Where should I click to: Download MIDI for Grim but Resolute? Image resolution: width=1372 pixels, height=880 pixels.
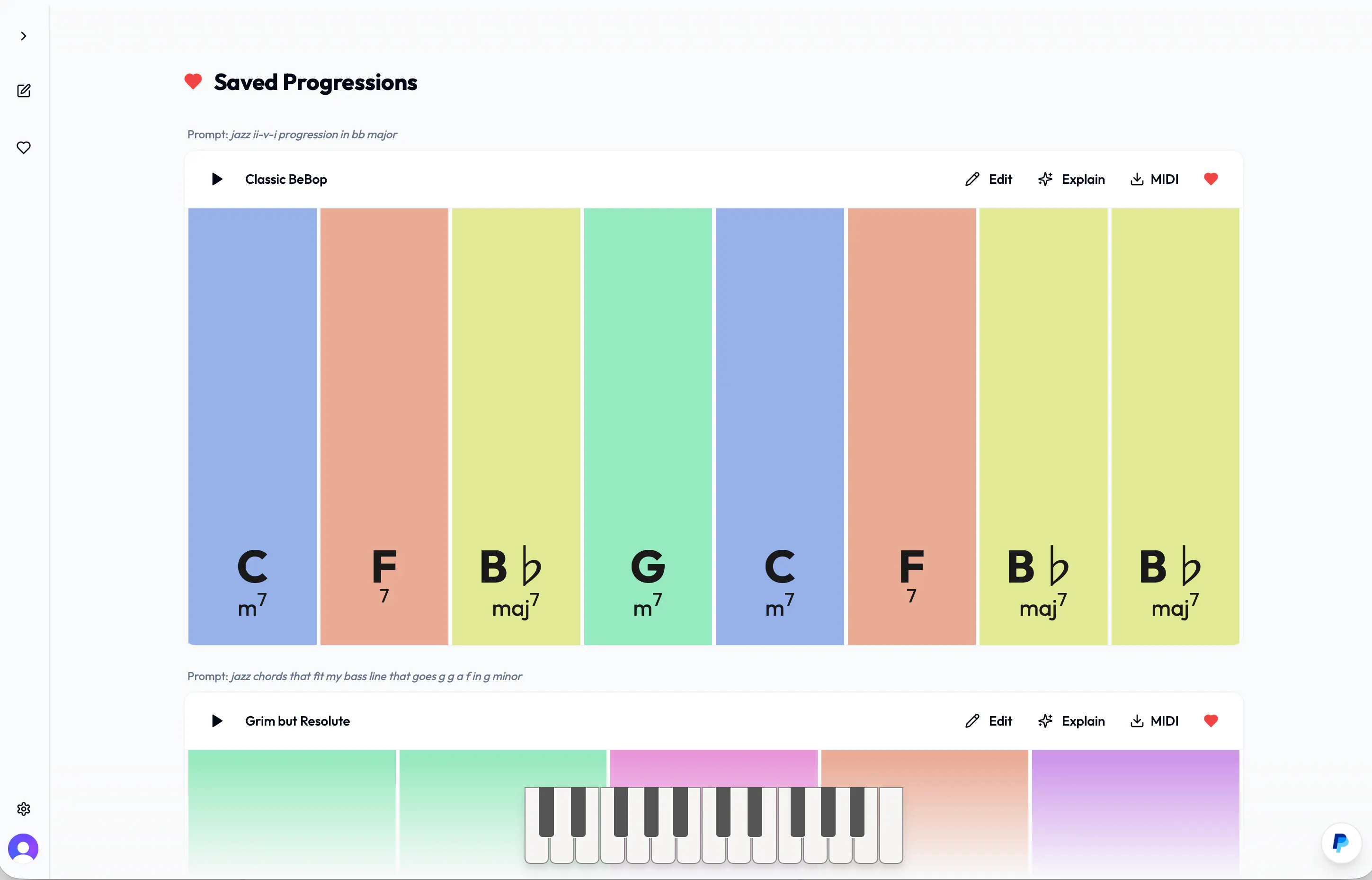[x=1154, y=721]
